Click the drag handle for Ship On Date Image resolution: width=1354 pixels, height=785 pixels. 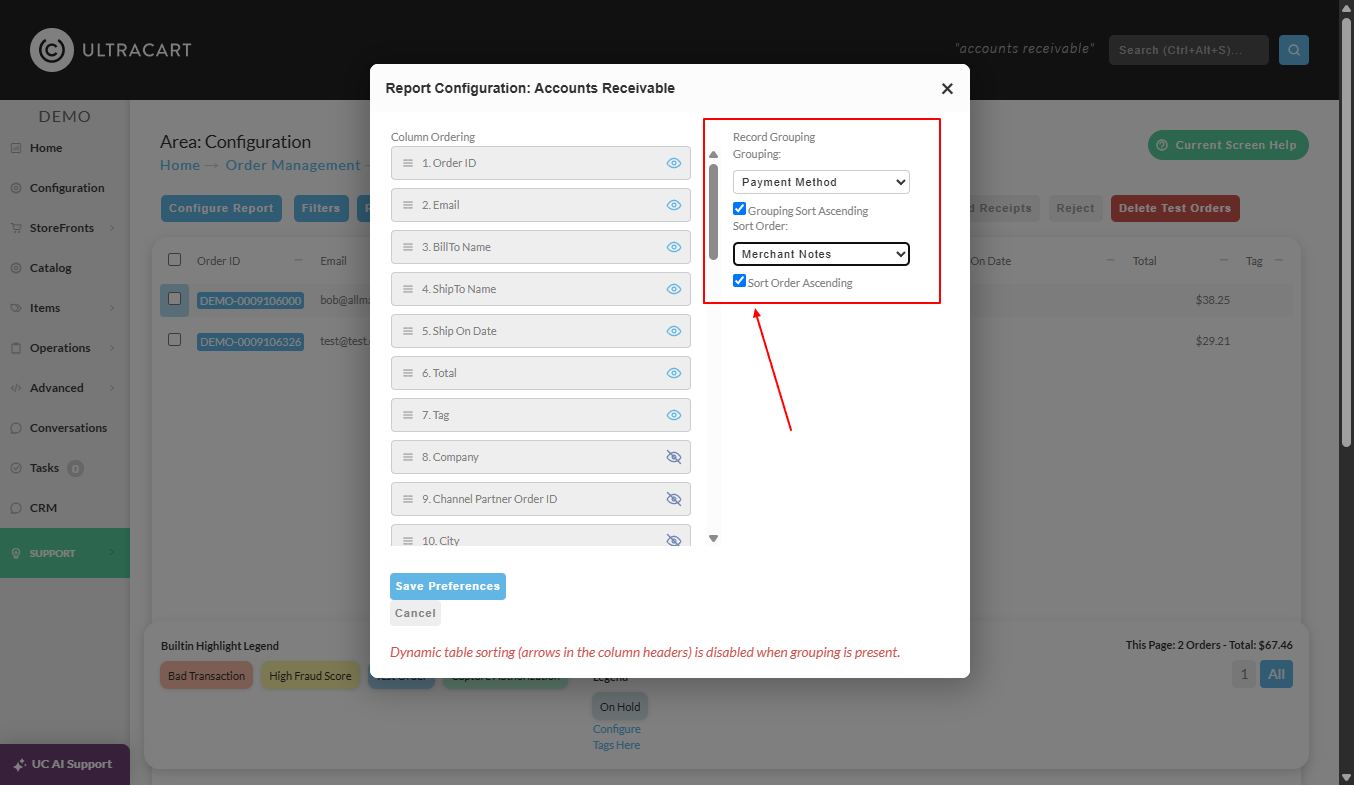[x=408, y=331]
